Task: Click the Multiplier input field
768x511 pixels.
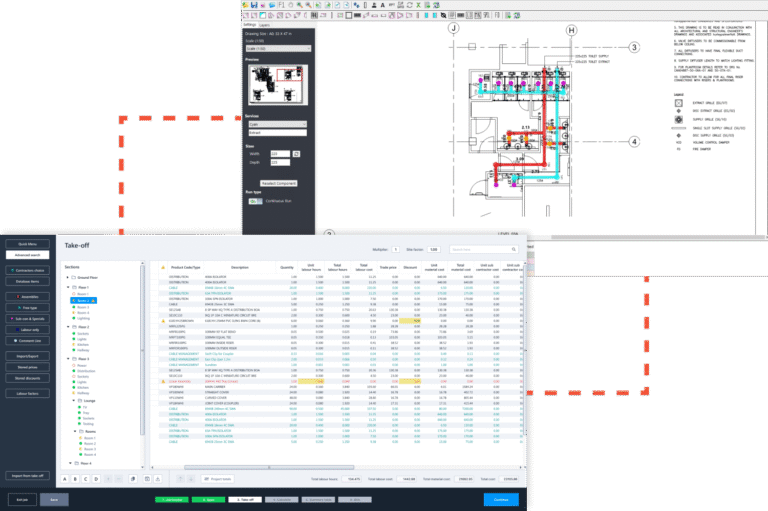Action: click(x=395, y=249)
